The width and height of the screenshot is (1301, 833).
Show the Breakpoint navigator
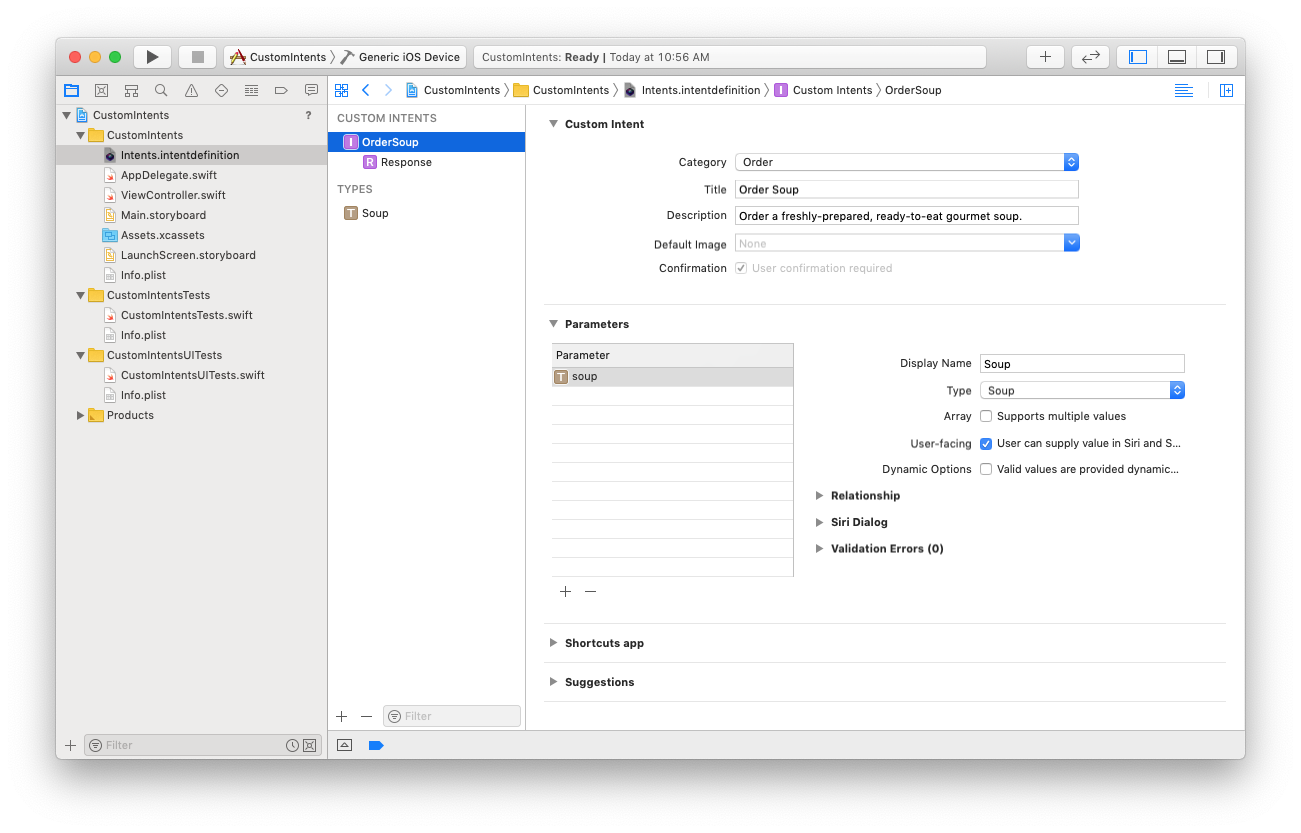click(281, 90)
